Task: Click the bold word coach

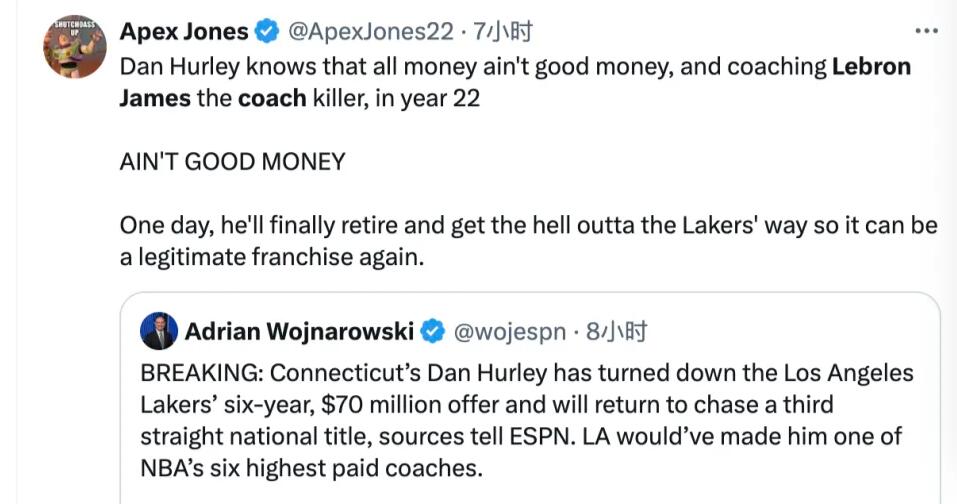Action: 272,98
